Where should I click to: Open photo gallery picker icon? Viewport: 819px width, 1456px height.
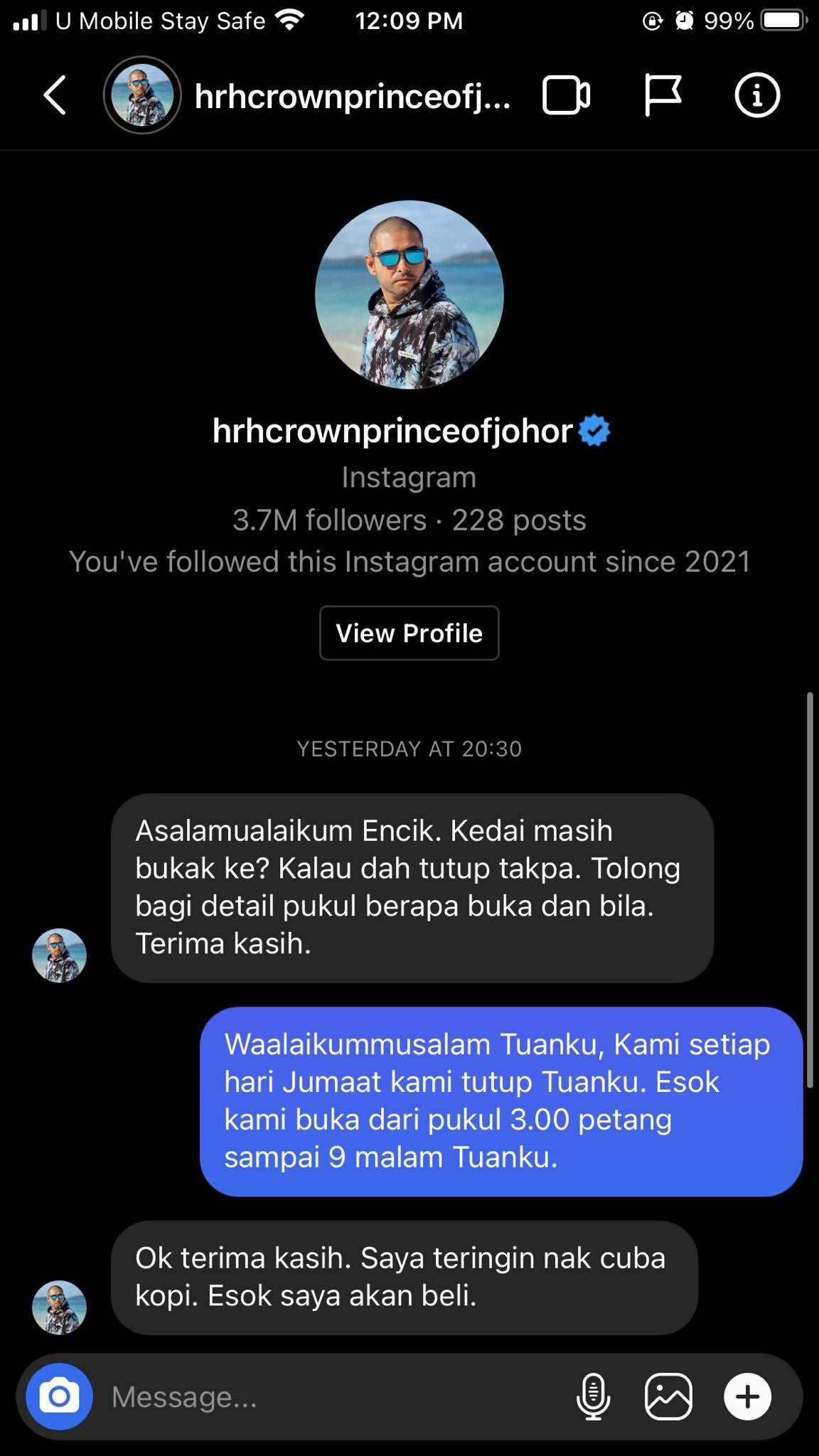click(x=668, y=1396)
